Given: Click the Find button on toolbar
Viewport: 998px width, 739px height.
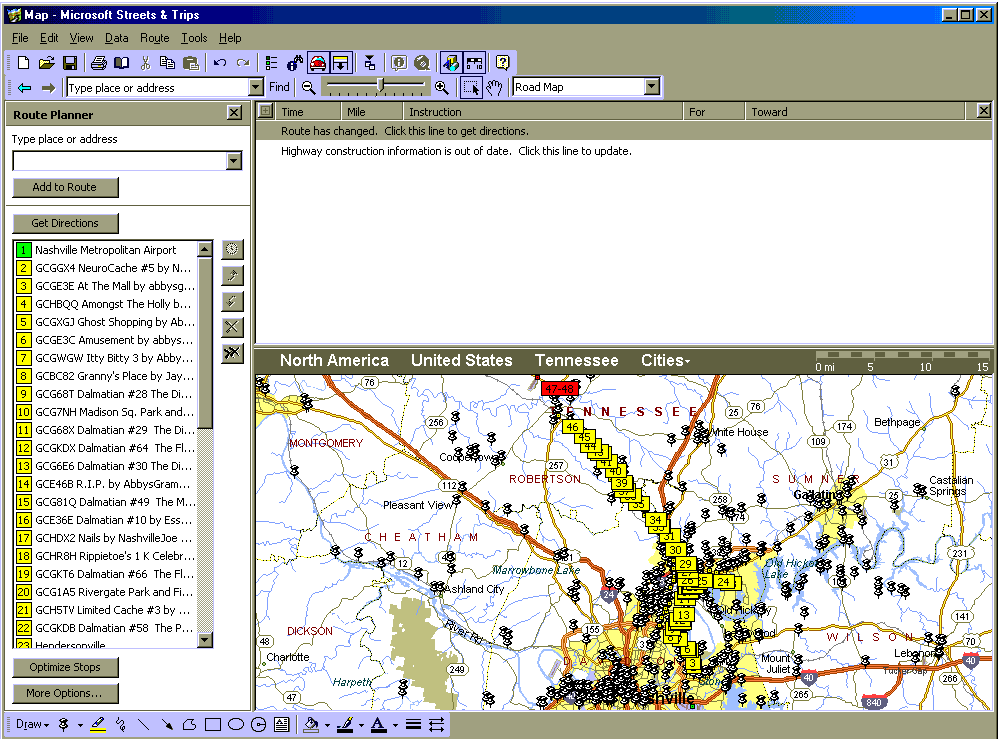Looking at the screenshot, I should click(279, 87).
